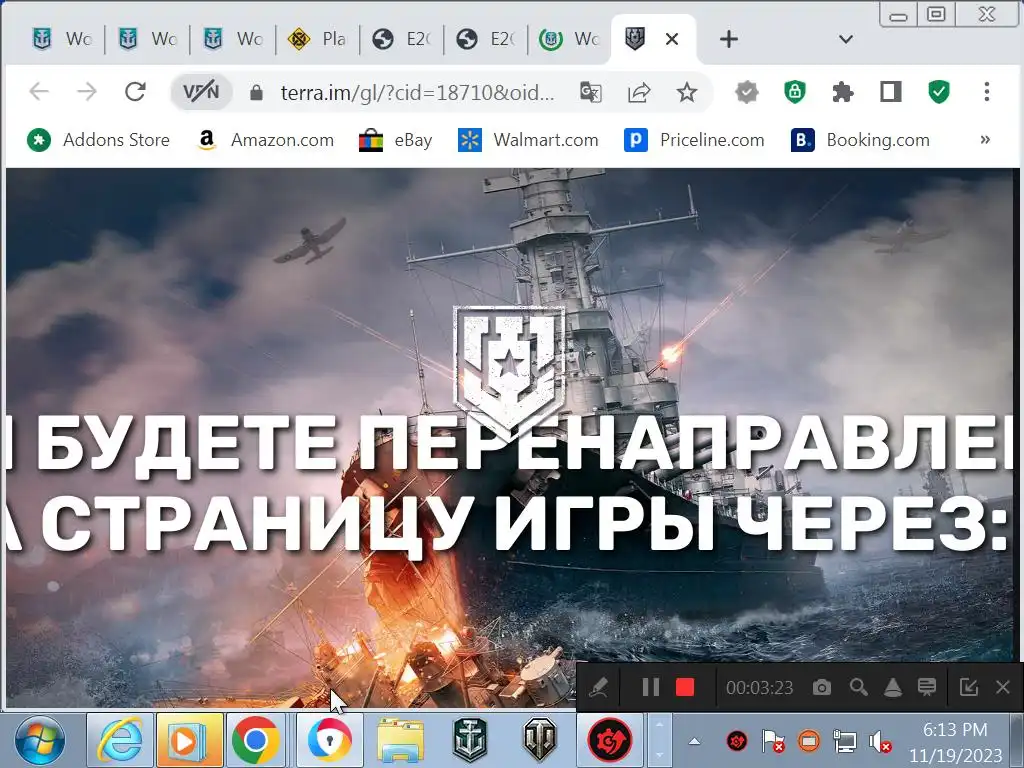This screenshot has width=1024, height=768.
Task: Switch to Google Chrome in taskbar
Action: [x=256, y=741]
